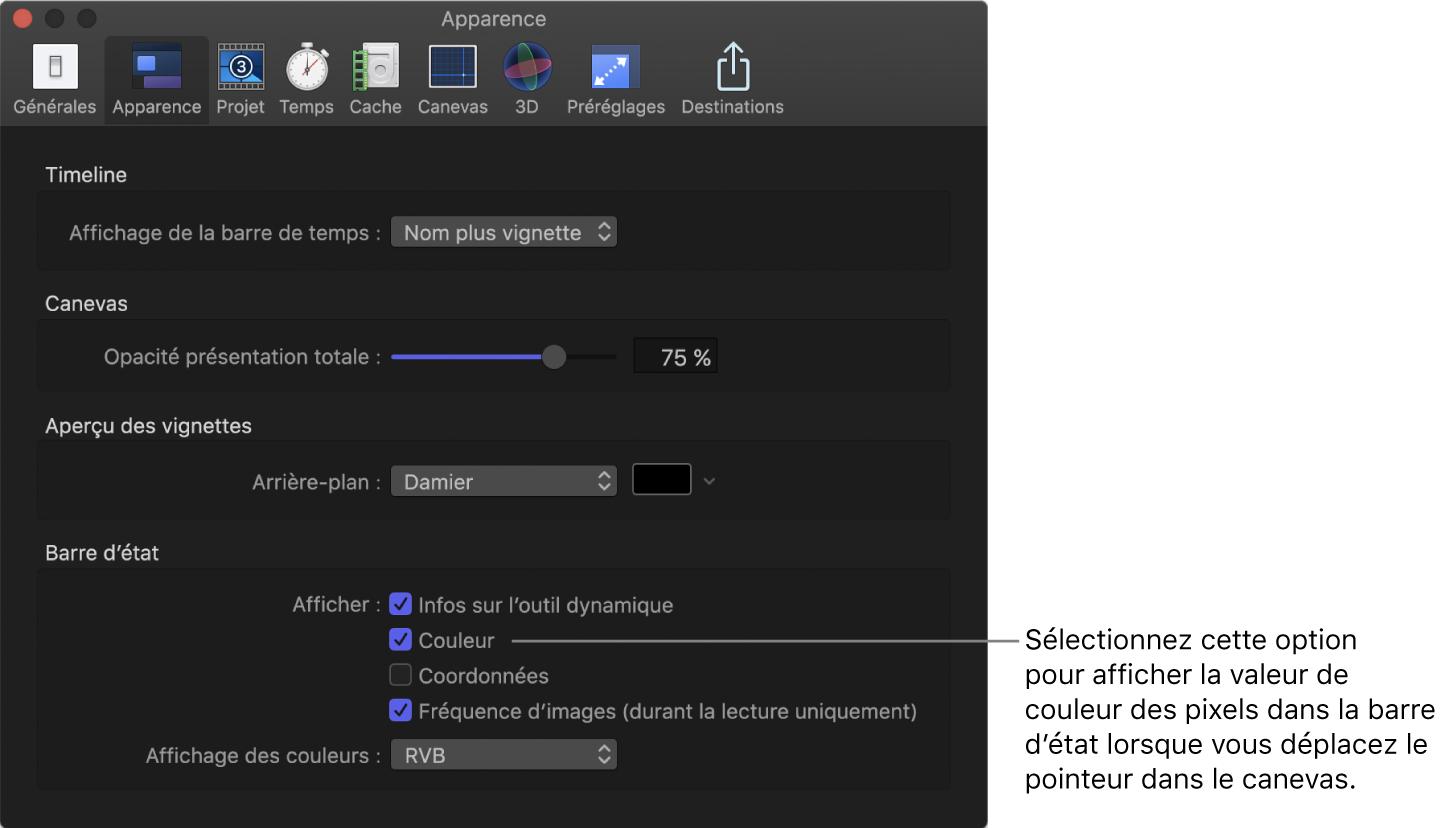Open the Destinations share pane

(x=732, y=80)
